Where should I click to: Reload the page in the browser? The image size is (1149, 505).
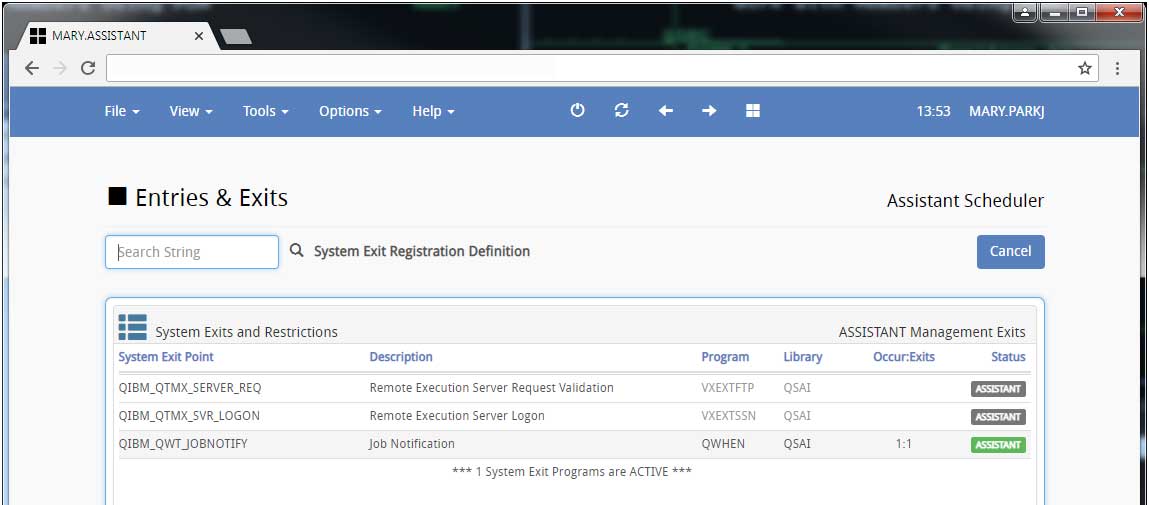coord(88,68)
